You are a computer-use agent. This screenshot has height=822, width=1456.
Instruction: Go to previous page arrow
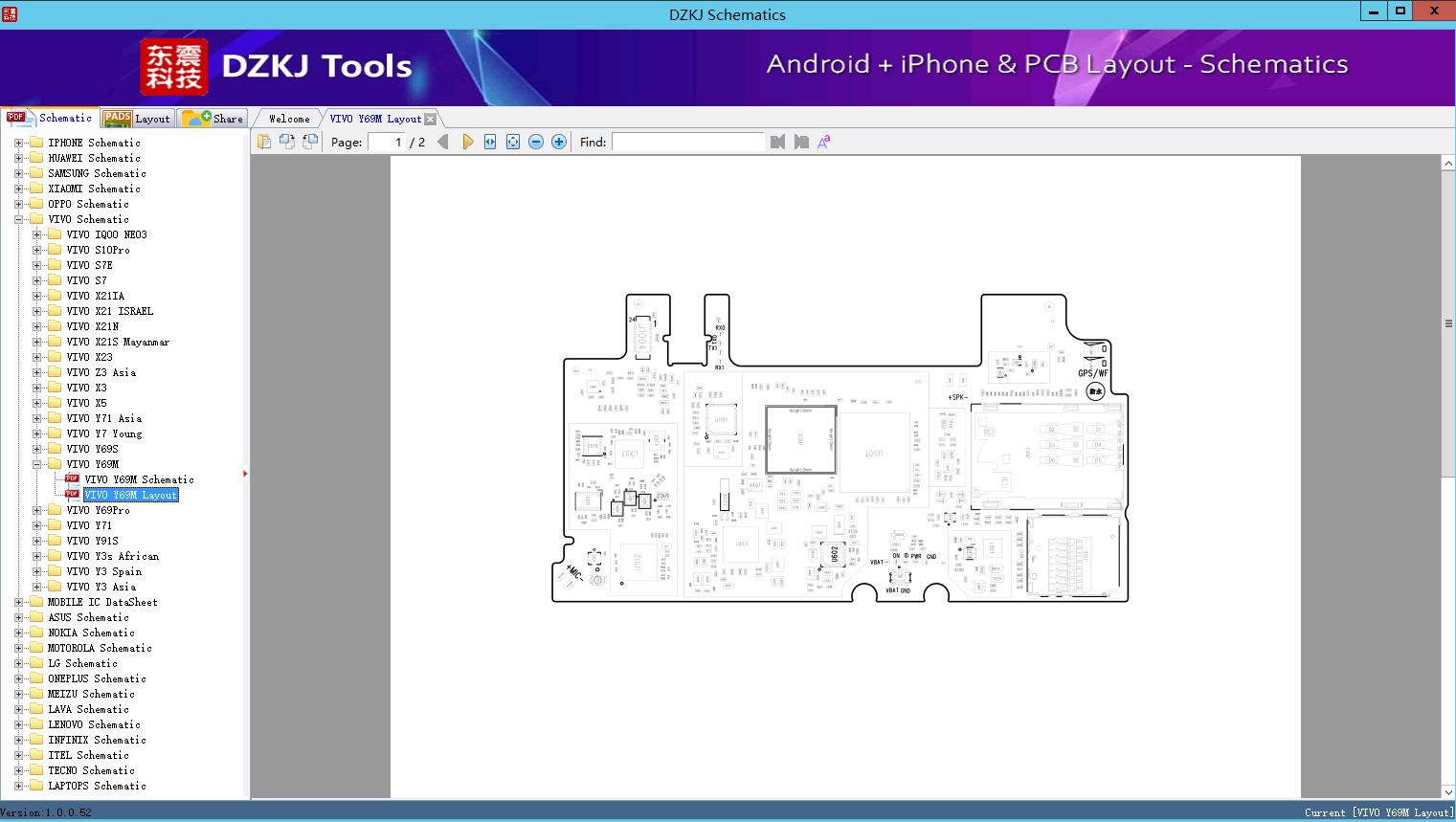tap(442, 142)
